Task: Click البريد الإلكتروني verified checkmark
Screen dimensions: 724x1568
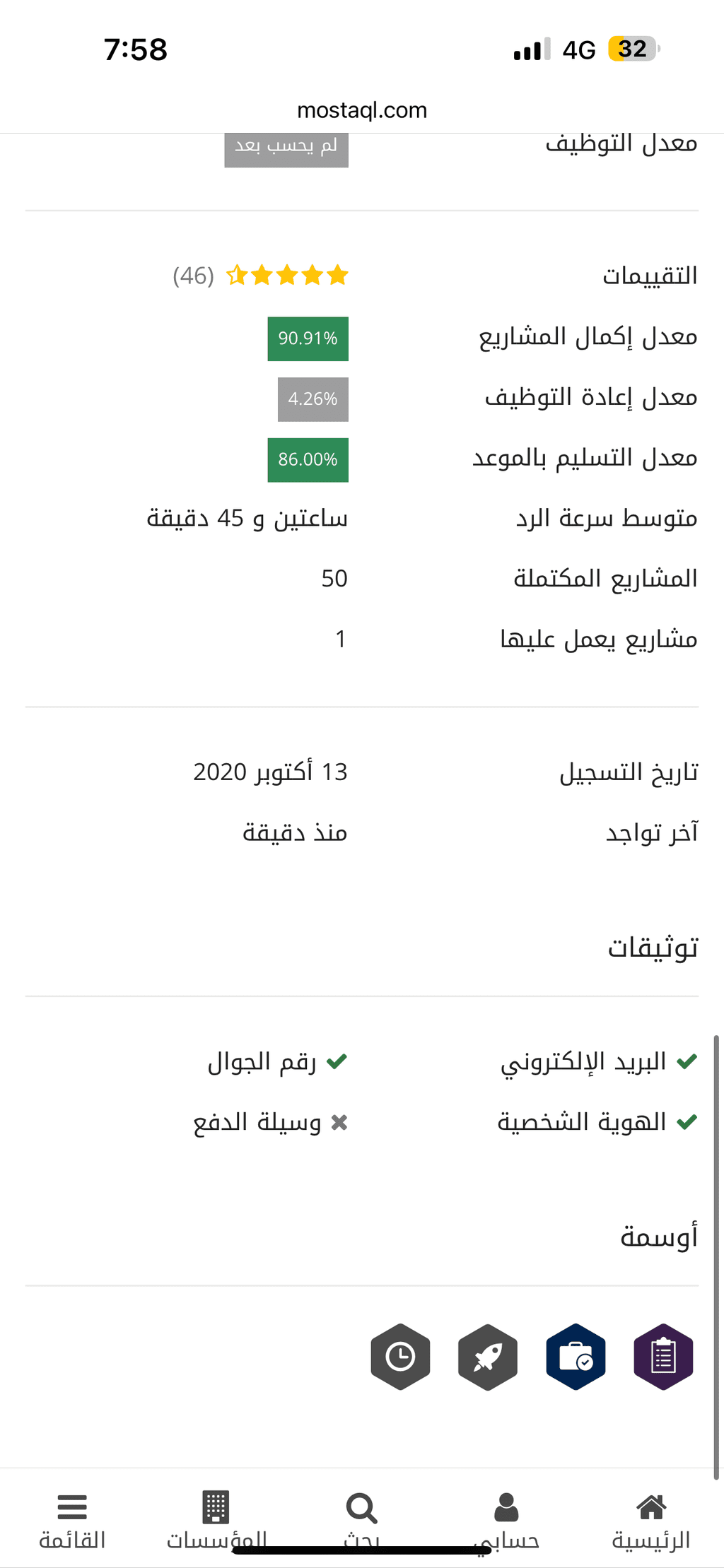Action: 687,1061
